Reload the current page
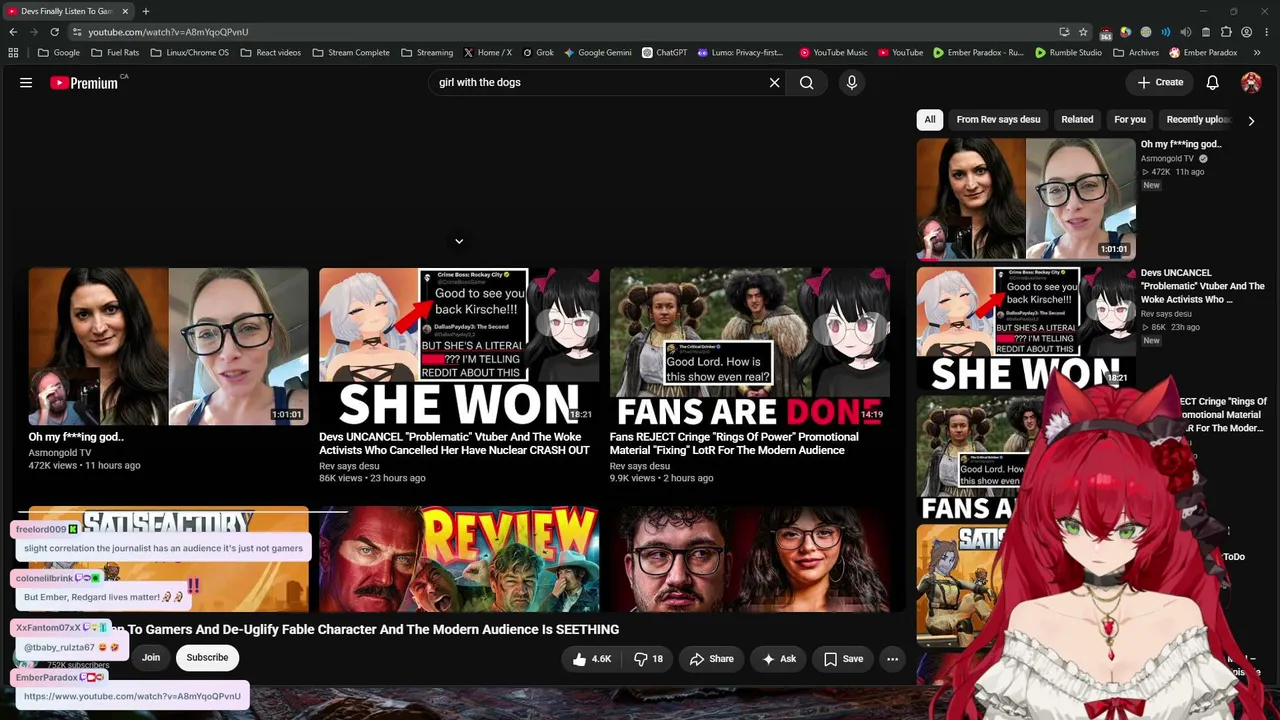1280x720 pixels. pyautogui.click(x=54, y=32)
